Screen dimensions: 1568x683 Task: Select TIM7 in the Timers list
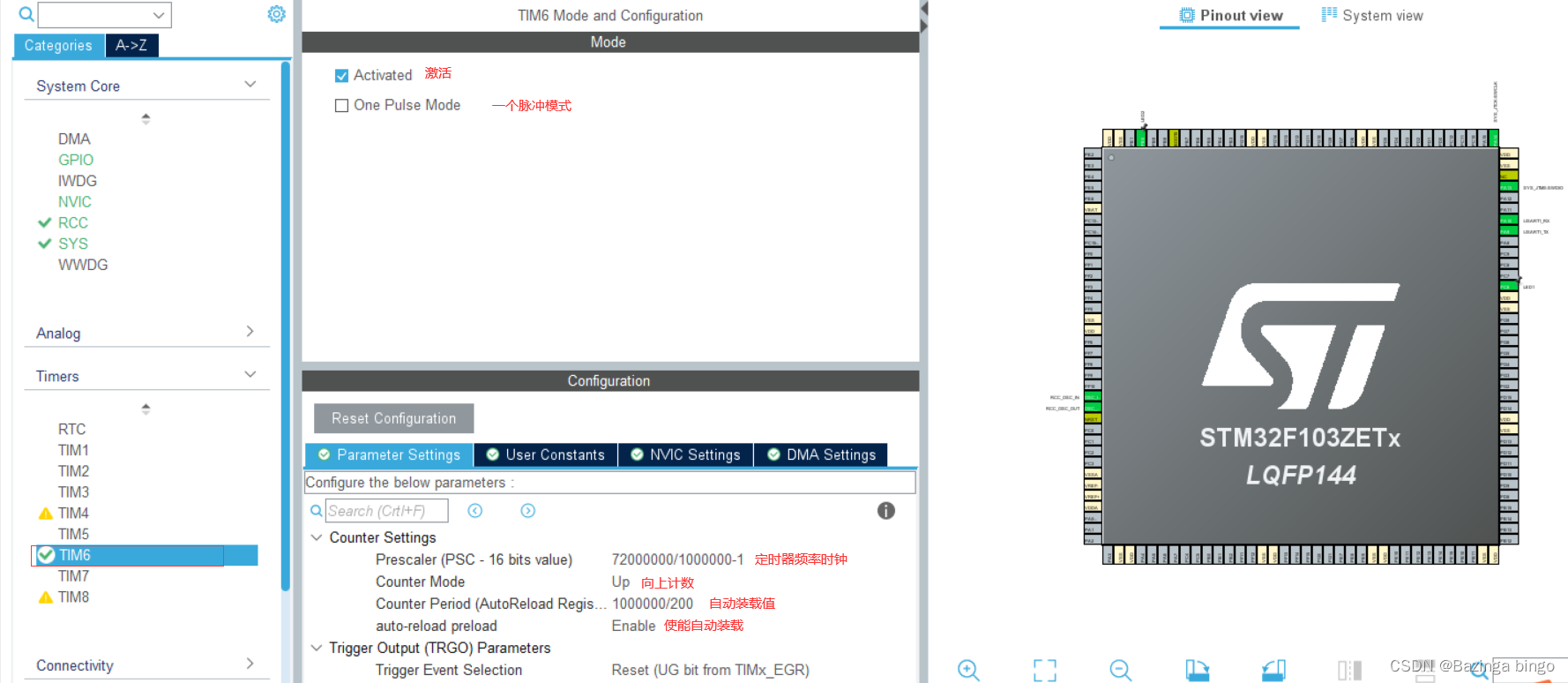[x=73, y=576]
